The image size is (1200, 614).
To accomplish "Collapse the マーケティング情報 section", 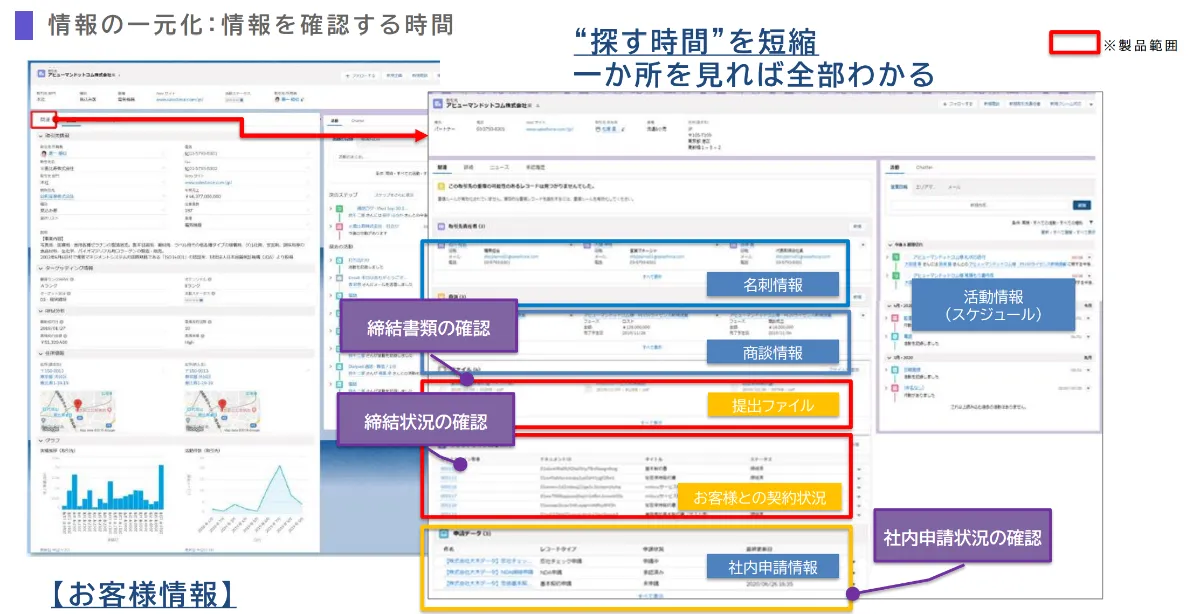I will pos(40,268).
